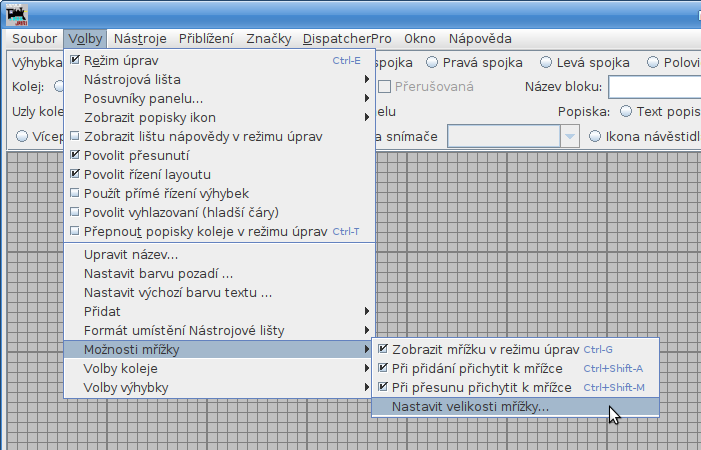Screen dimensions: 701x450
Task: Open the Soubor menu
Action: 34,39
